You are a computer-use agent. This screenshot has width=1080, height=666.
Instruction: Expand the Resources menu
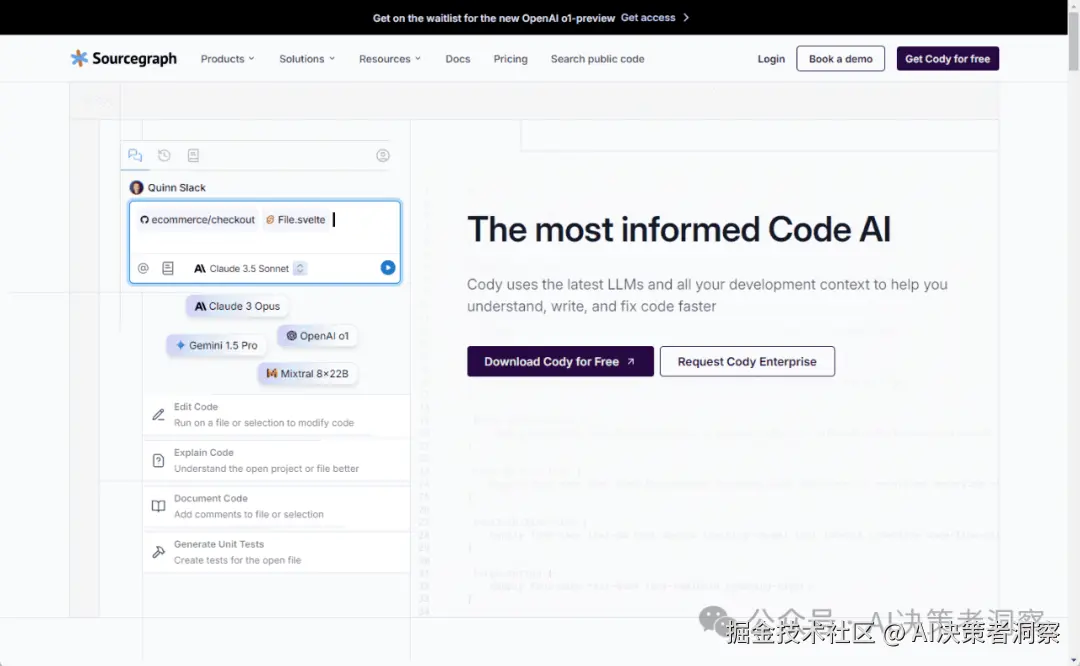pyautogui.click(x=390, y=59)
